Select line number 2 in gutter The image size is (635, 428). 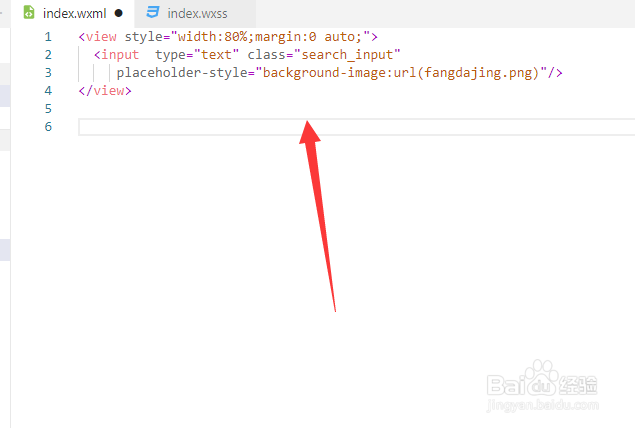(x=48, y=55)
